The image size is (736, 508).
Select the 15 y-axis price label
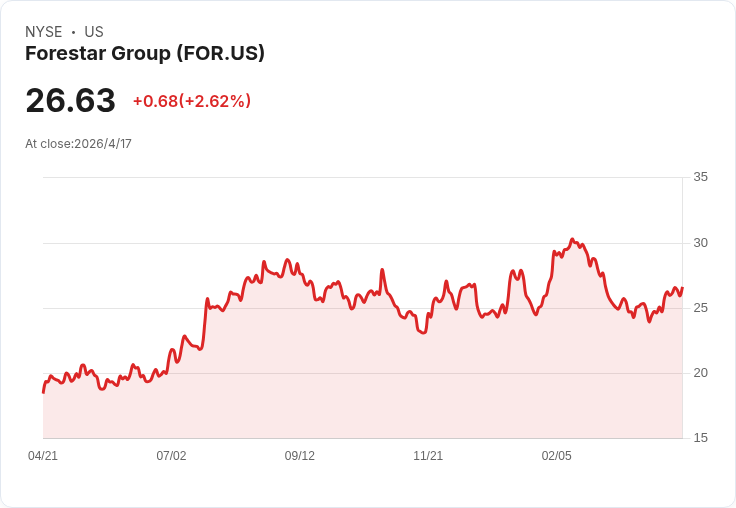tap(700, 438)
